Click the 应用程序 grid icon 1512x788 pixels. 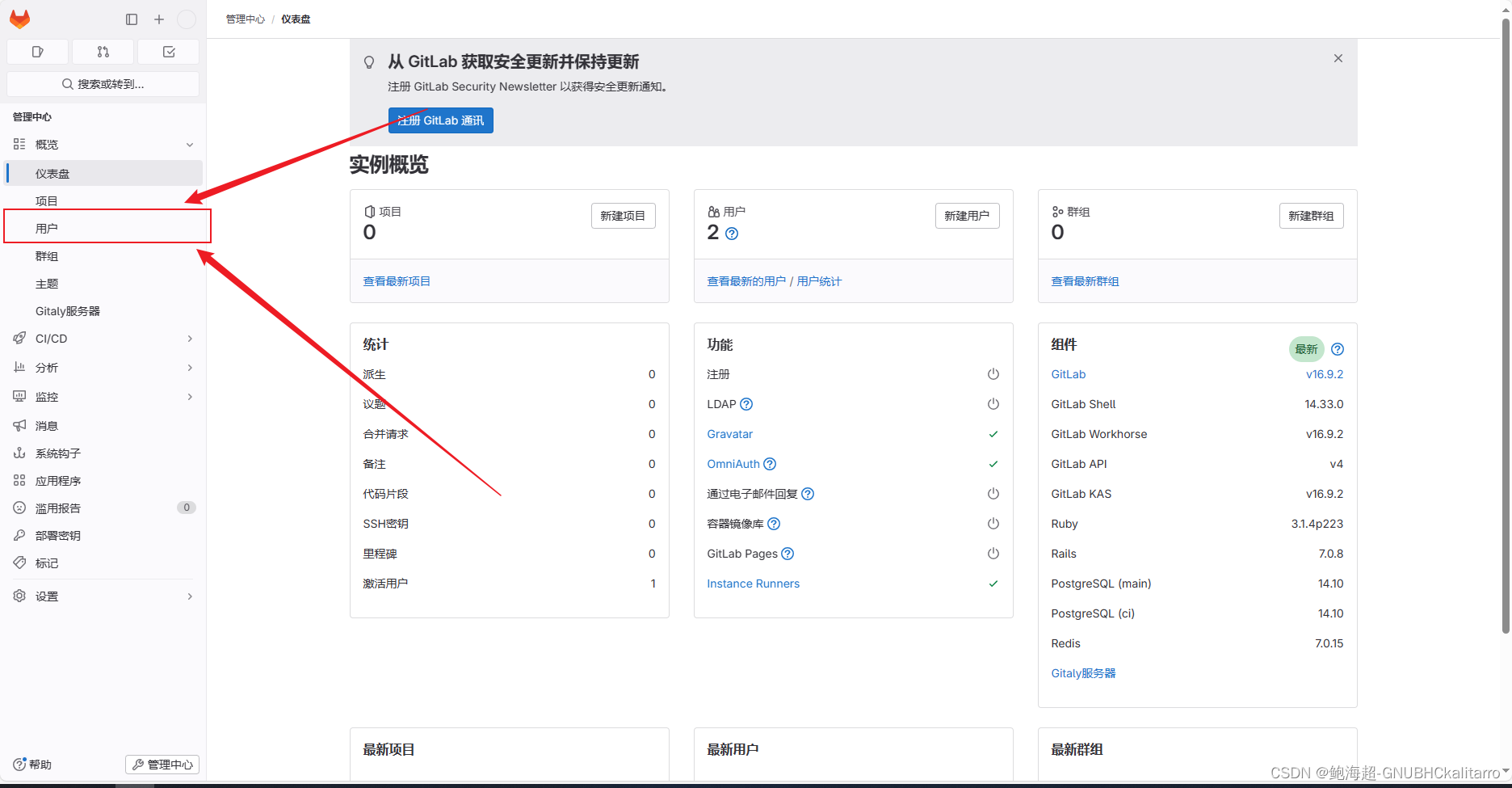(19, 480)
